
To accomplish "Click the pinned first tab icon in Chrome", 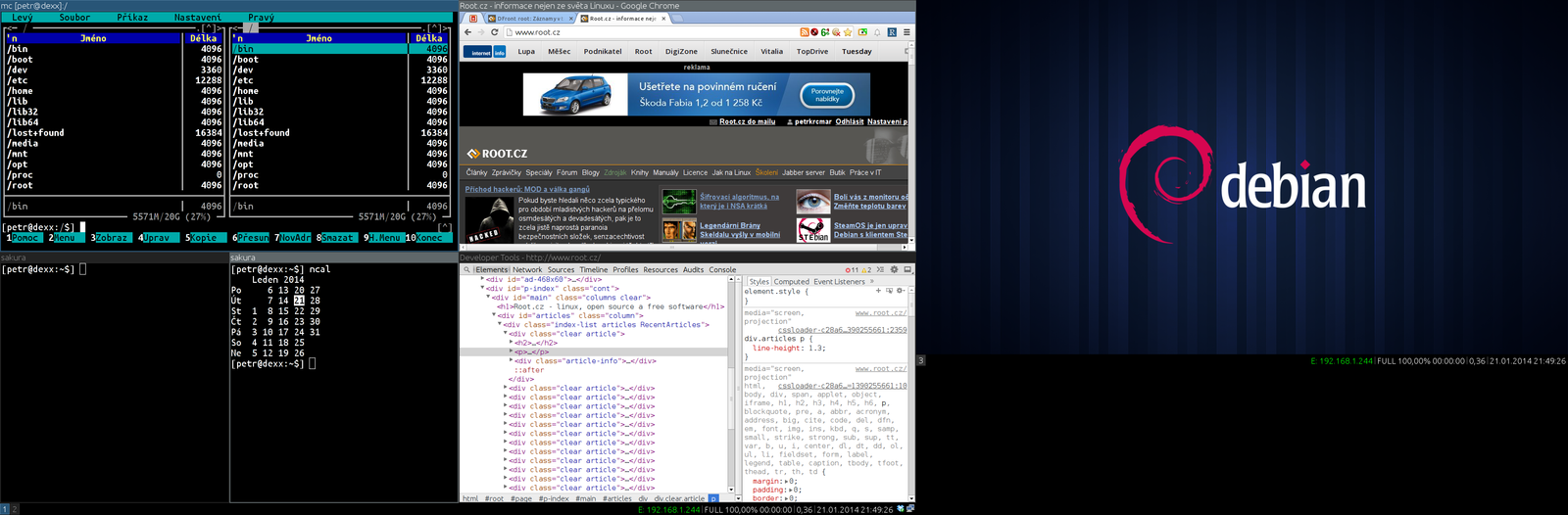I will click(474, 18).
